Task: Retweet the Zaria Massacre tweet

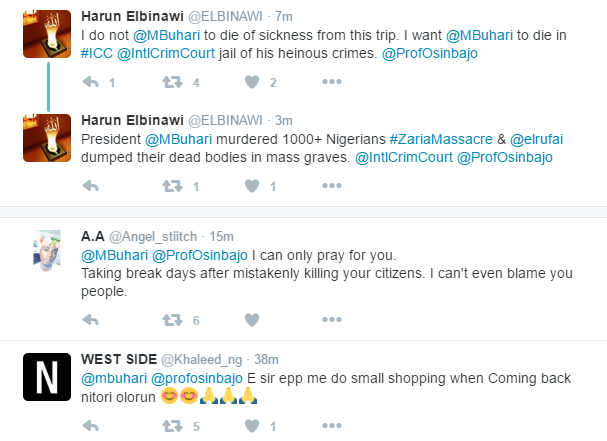Action: [x=172, y=185]
